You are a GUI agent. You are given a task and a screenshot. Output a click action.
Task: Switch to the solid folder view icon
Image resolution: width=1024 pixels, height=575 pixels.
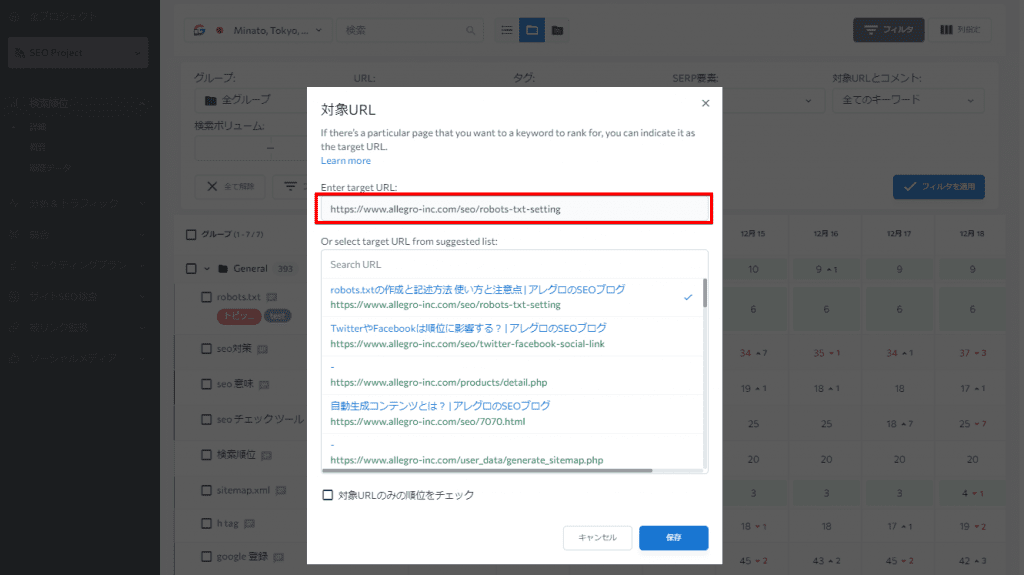557,30
